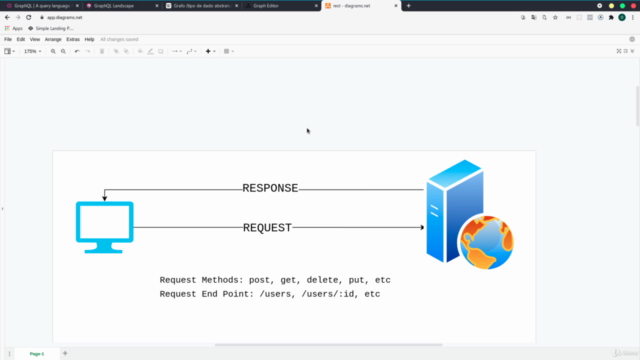Image resolution: width=640 pixels, height=360 pixels.
Task: Click the fill color bucket icon
Action: click(x=140, y=51)
